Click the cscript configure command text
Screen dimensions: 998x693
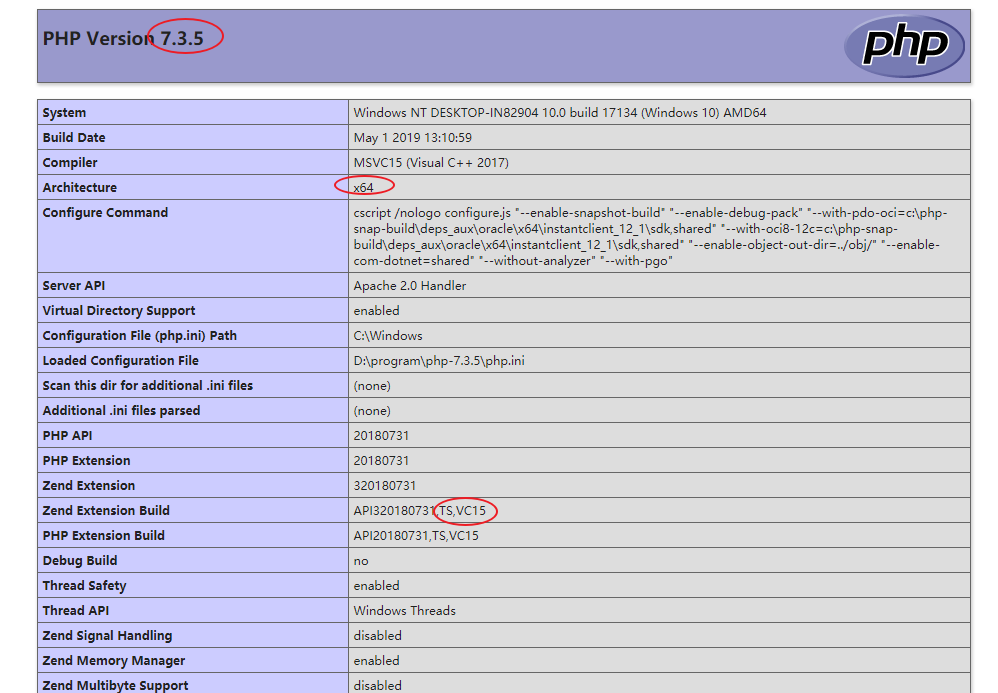(x=650, y=237)
